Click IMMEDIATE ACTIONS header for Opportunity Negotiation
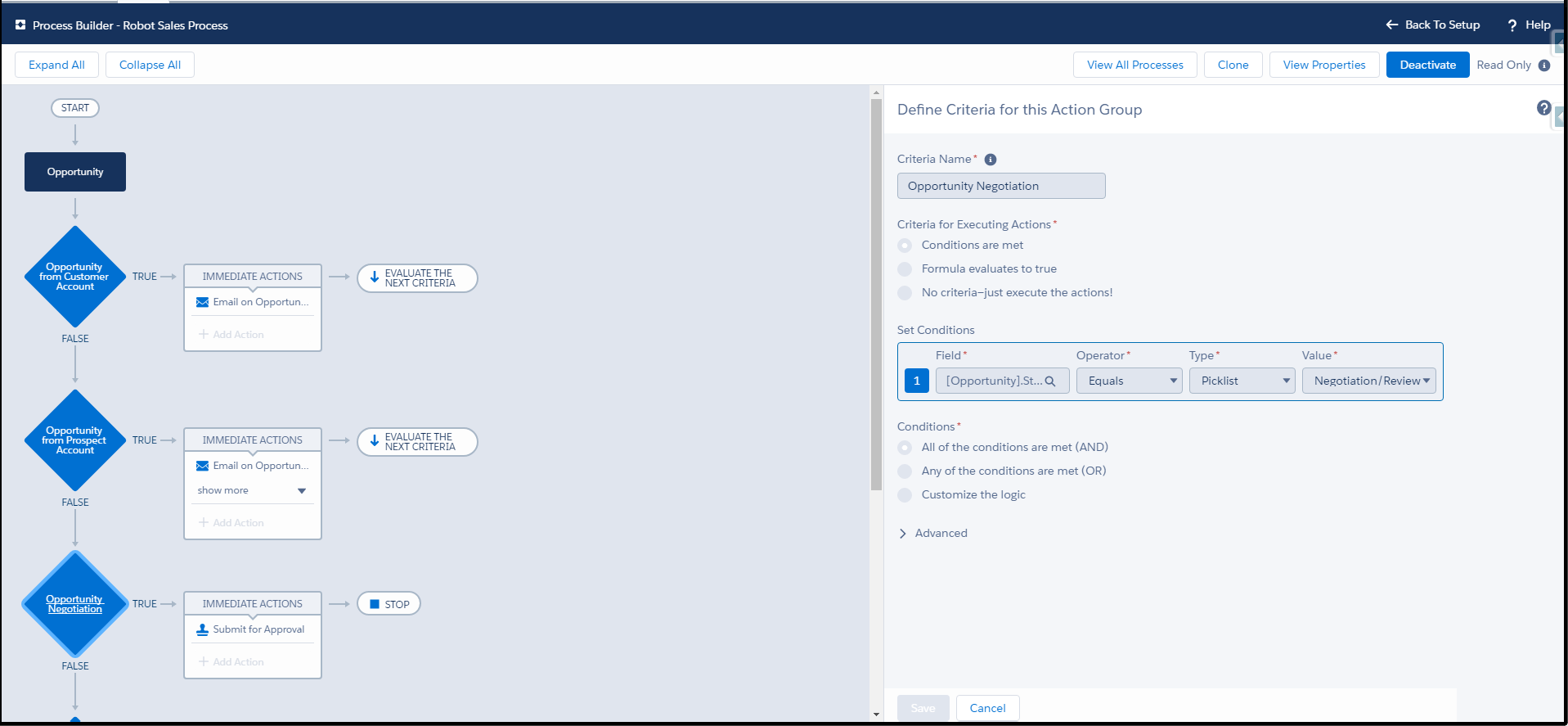The height and width of the screenshot is (726, 1568). 253,604
